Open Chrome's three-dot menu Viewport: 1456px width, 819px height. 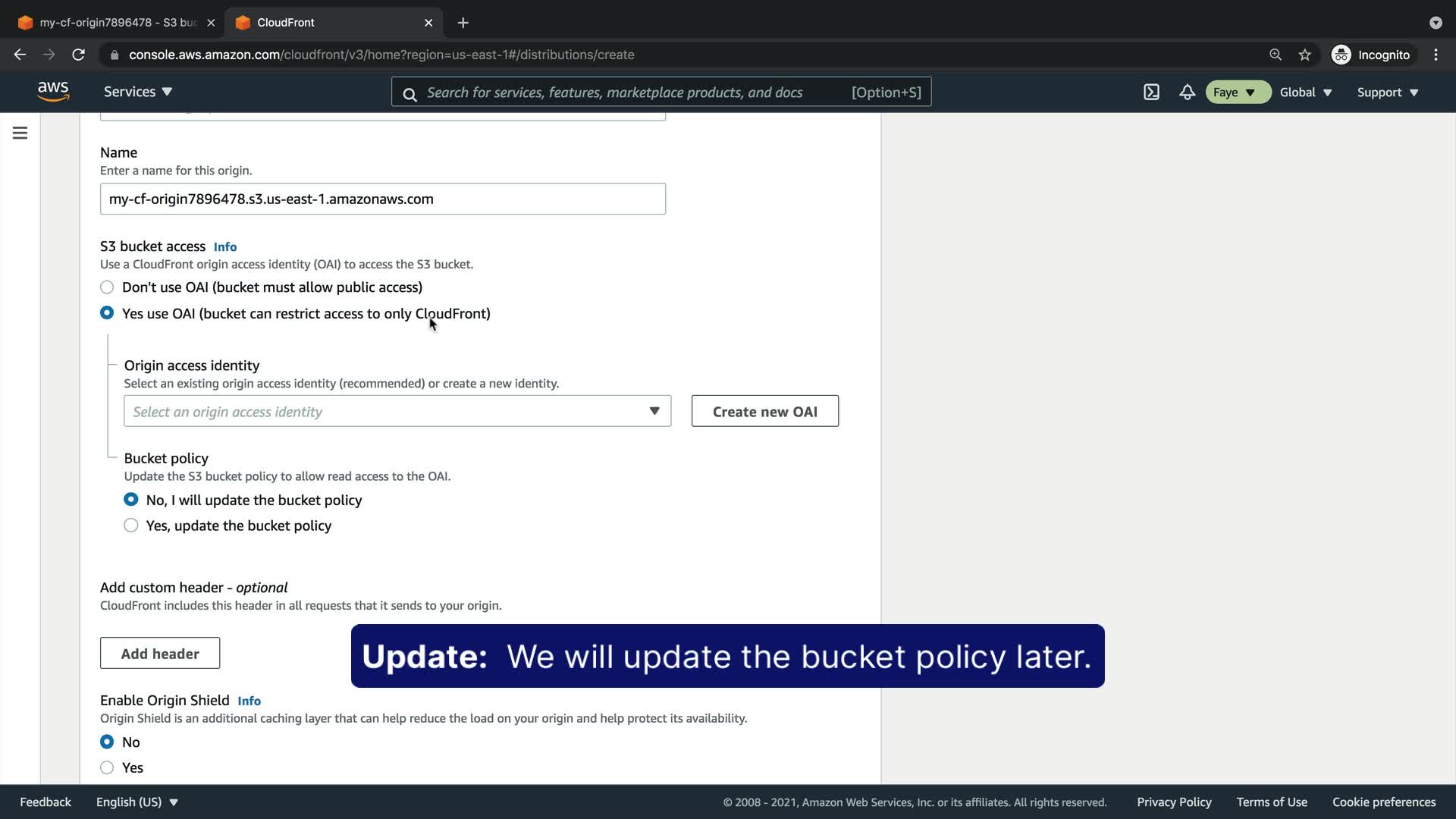(x=1436, y=55)
